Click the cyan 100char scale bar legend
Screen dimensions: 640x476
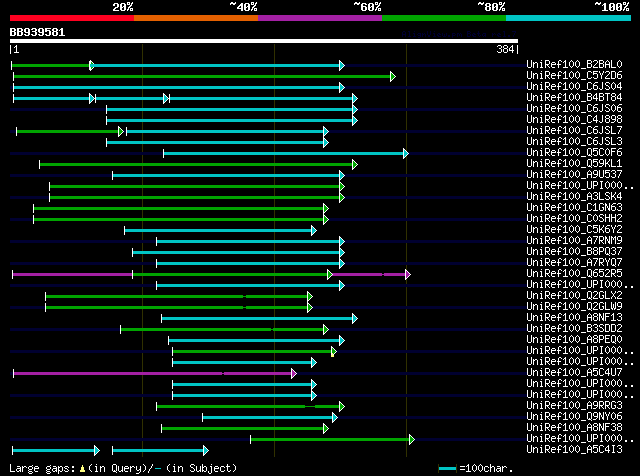(x=447, y=469)
